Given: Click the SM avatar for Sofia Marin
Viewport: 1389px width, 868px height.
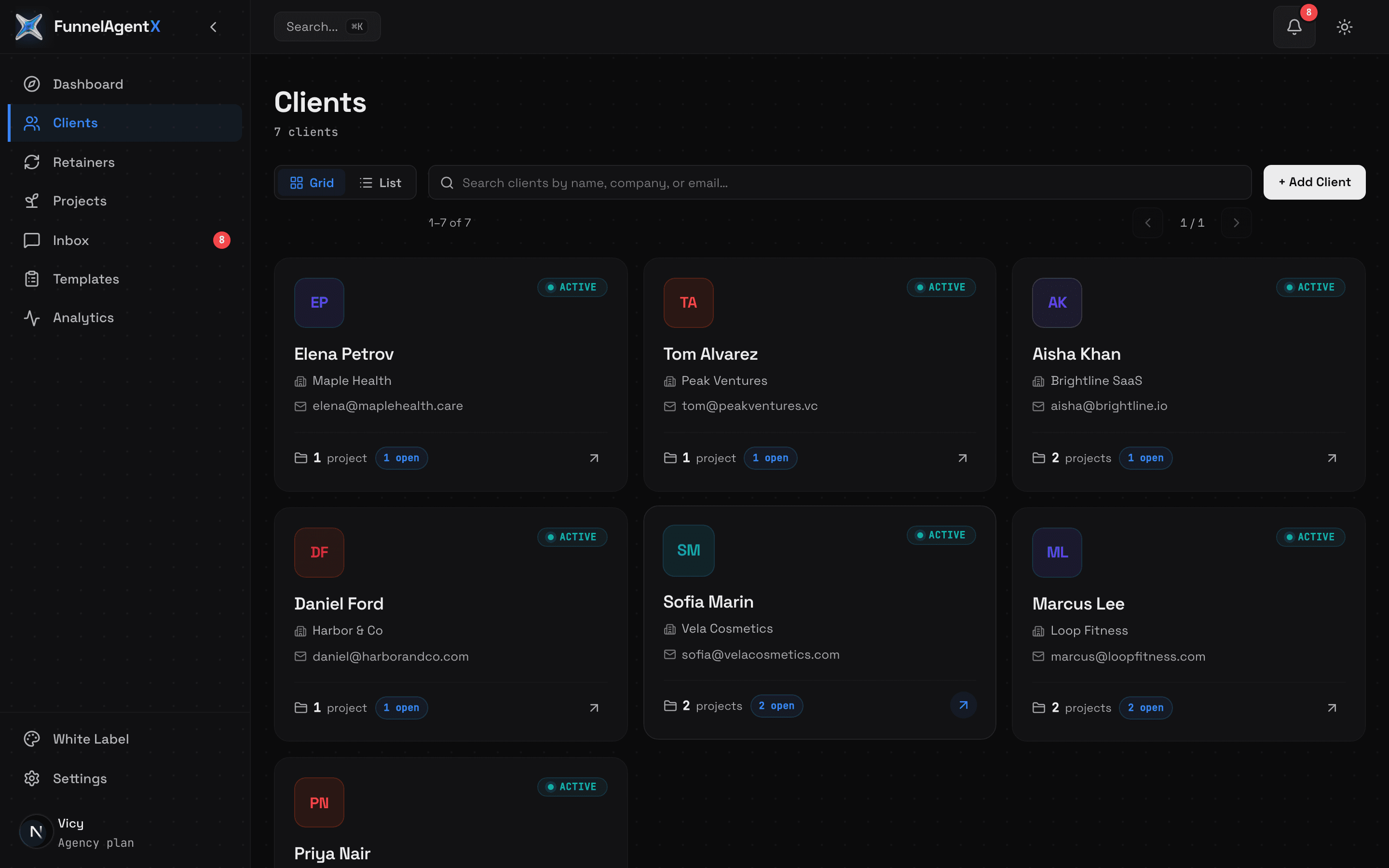Looking at the screenshot, I should tap(688, 550).
